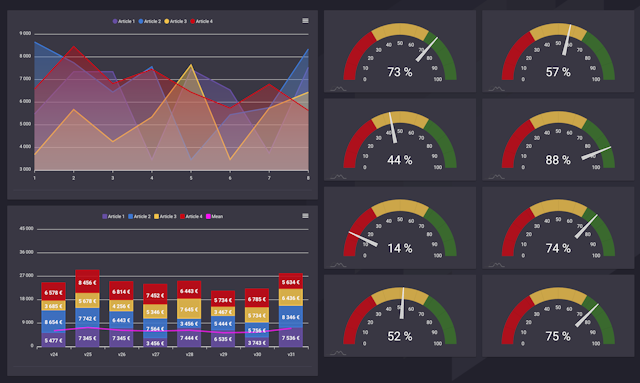Click sparkline icon in the 14 % gauge
Screen dimensions: 640x383
pyautogui.click(x=338, y=265)
